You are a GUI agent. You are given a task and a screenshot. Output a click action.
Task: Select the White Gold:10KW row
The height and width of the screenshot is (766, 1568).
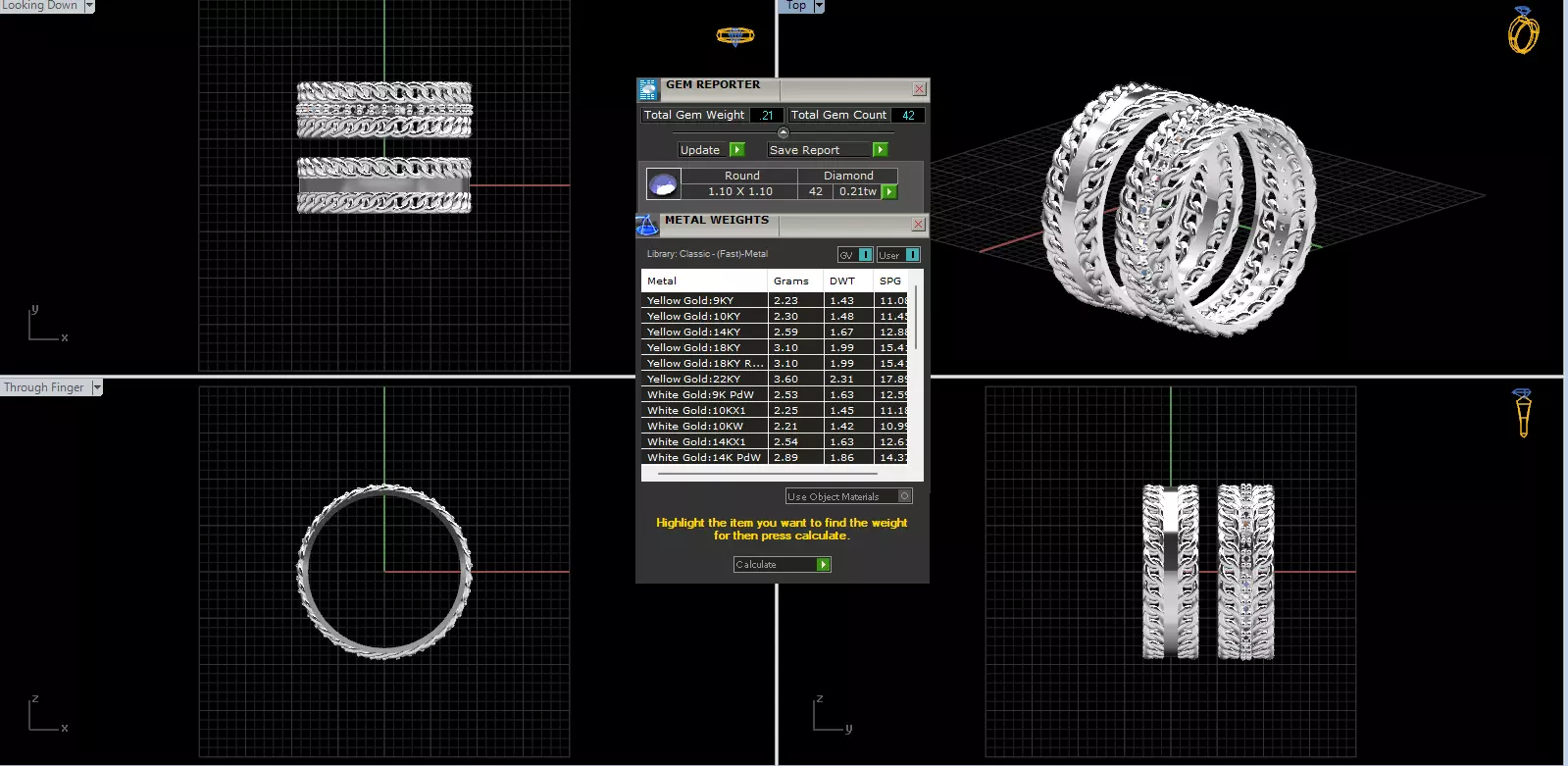point(775,427)
